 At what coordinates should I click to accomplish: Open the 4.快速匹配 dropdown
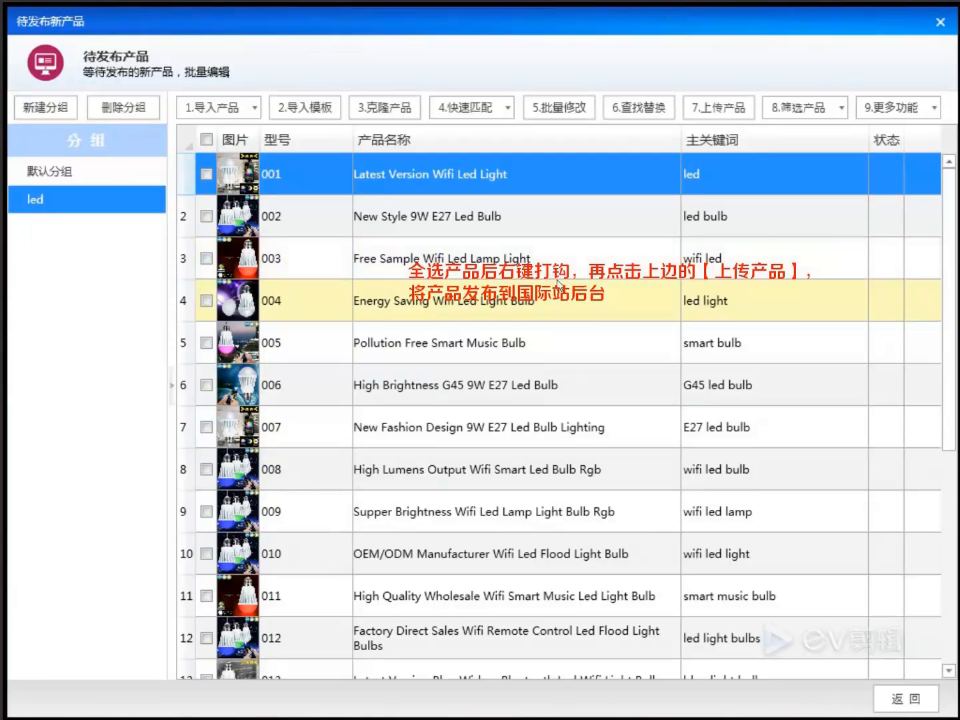(x=471, y=108)
